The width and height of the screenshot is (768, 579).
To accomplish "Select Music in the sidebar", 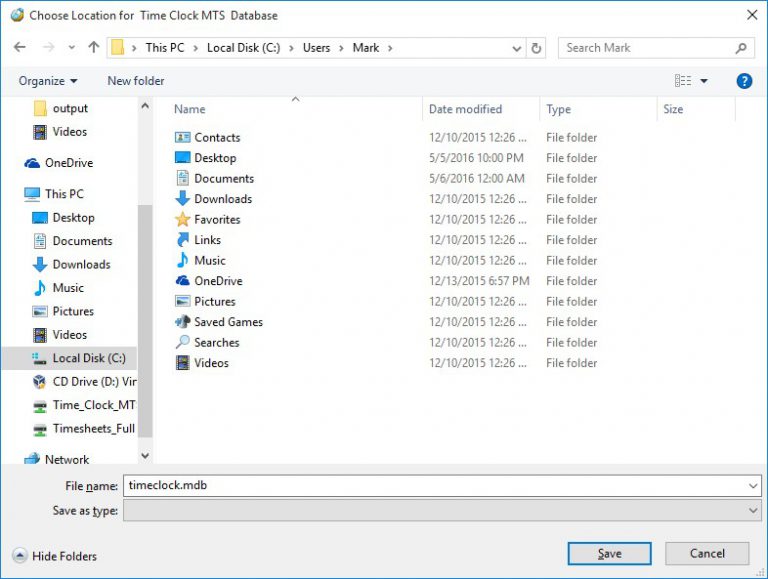I will (x=68, y=288).
